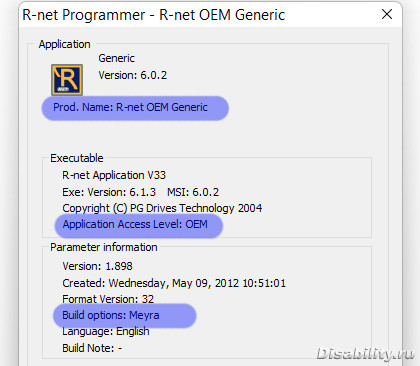420x366 pixels.
Task: Click the dialog title 'R-net Programmer - R-net OEM Generic'
Action: point(154,15)
